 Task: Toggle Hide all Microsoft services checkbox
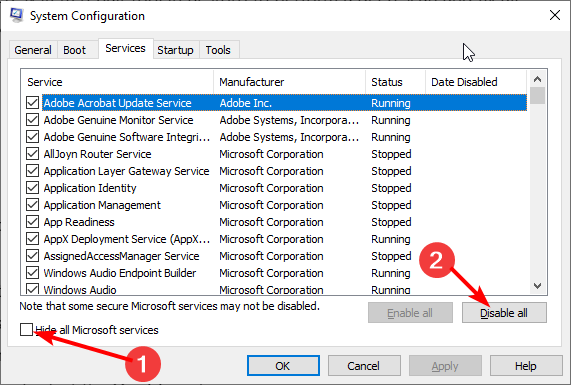point(27,330)
